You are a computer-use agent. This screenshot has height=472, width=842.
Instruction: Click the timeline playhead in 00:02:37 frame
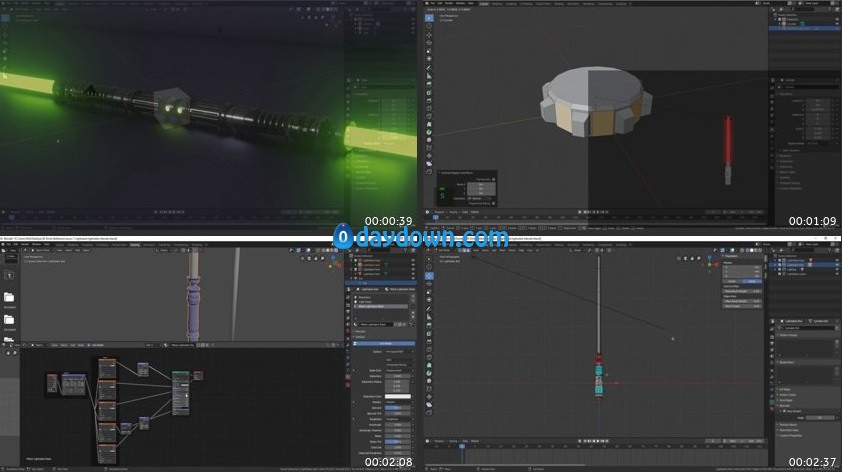(462, 446)
